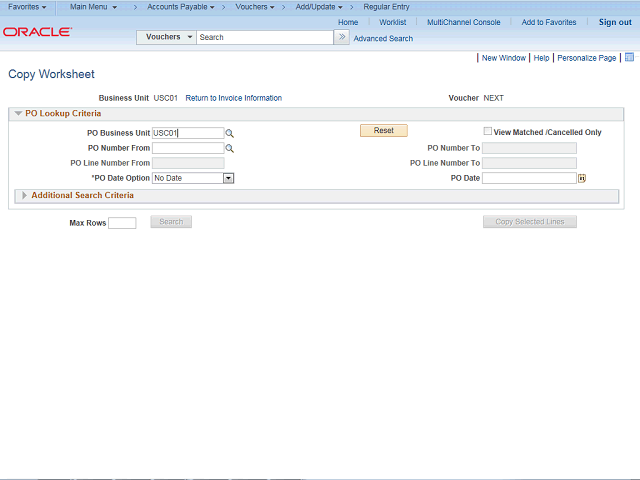Open Vouchers breadcrumb menu
The height and width of the screenshot is (480, 640).
255,7
